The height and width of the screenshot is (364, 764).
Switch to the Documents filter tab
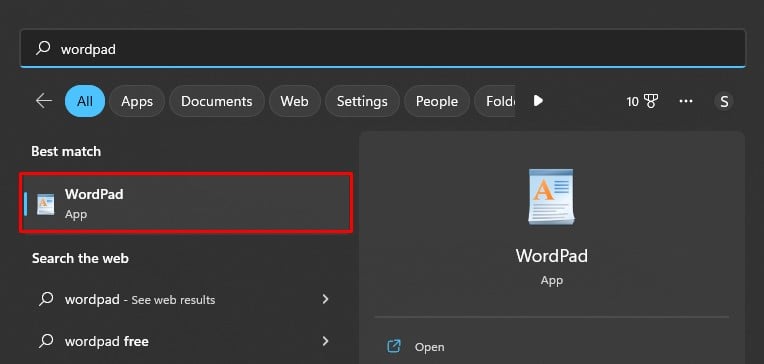point(217,101)
